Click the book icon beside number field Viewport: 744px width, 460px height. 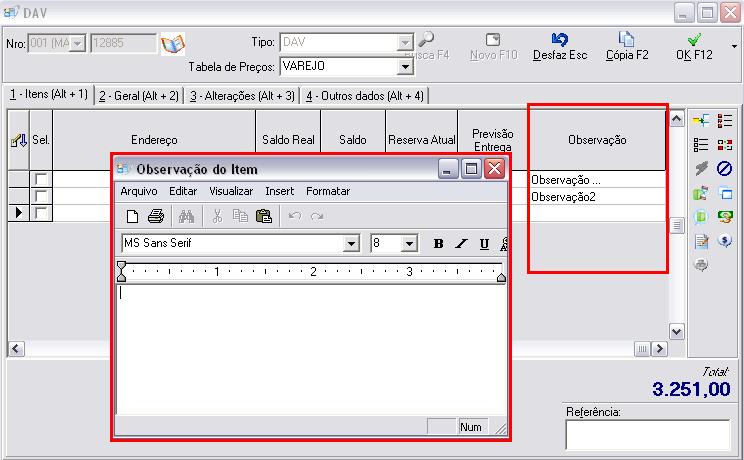tap(174, 44)
